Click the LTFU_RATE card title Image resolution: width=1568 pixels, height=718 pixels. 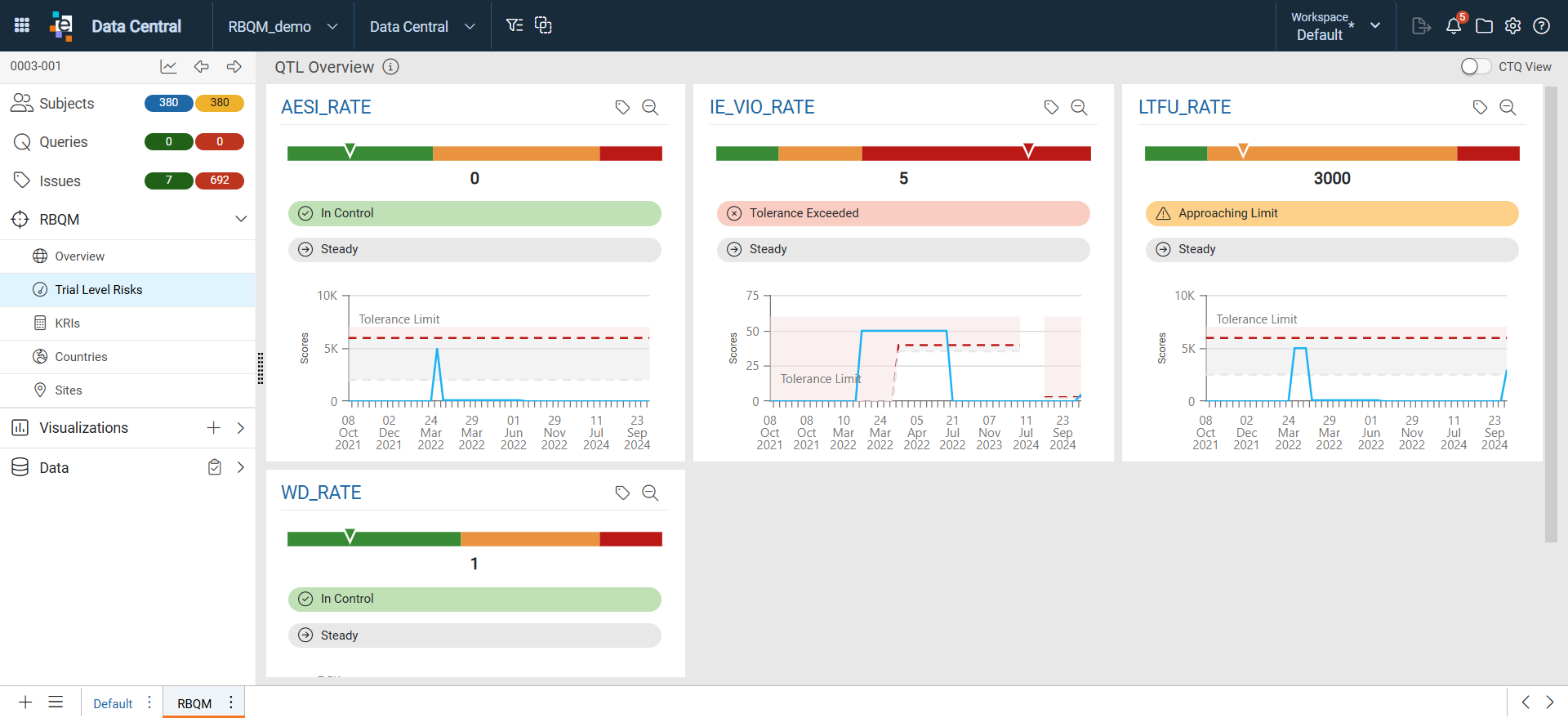coord(1184,107)
